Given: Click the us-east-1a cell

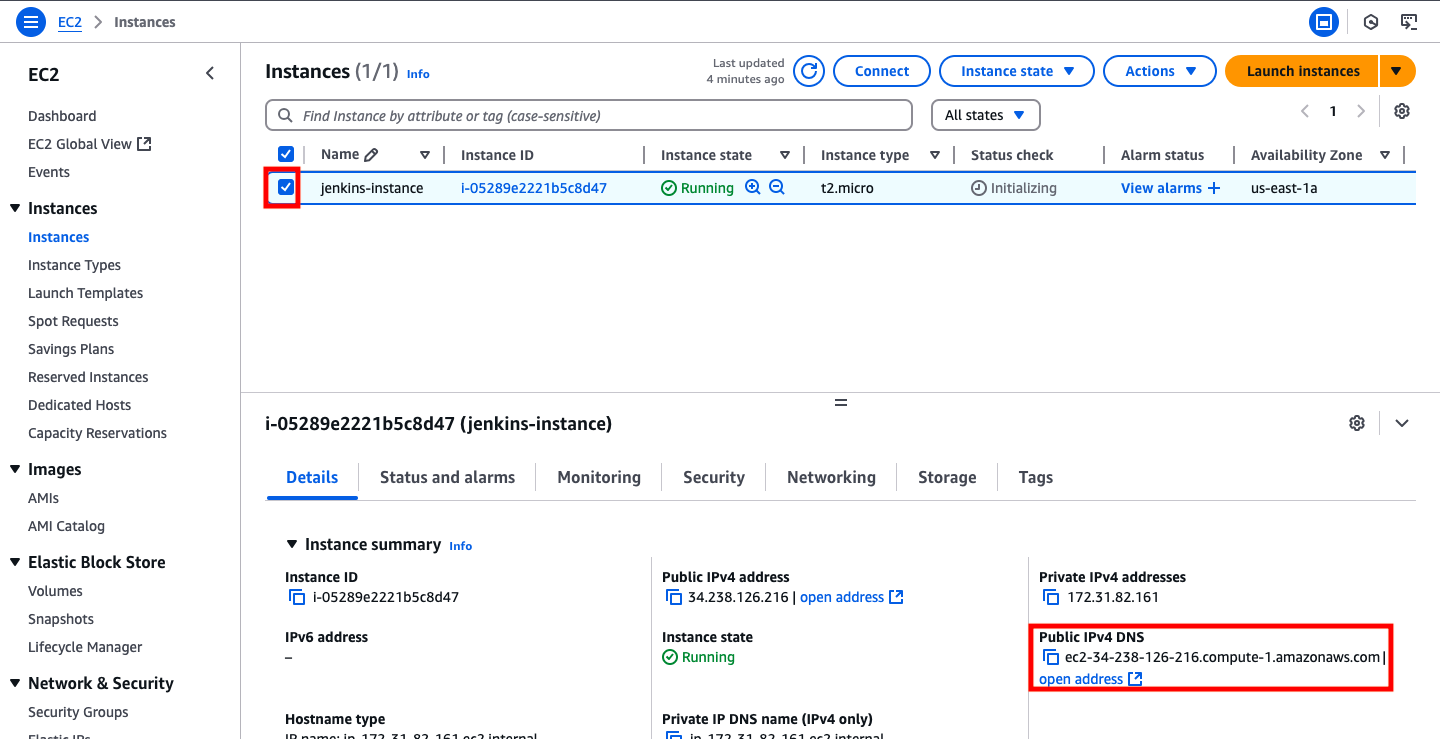Looking at the screenshot, I should [x=1284, y=187].
